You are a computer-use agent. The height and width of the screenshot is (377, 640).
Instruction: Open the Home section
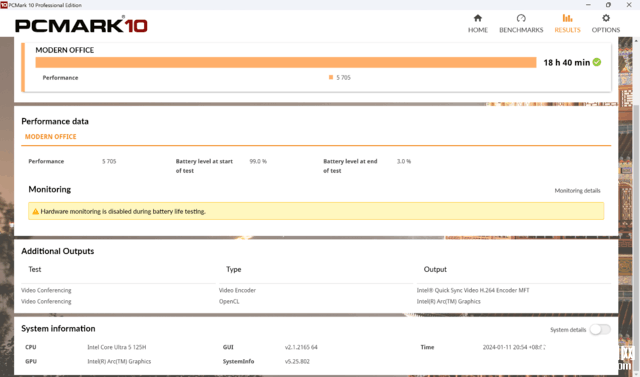(478, 24)
